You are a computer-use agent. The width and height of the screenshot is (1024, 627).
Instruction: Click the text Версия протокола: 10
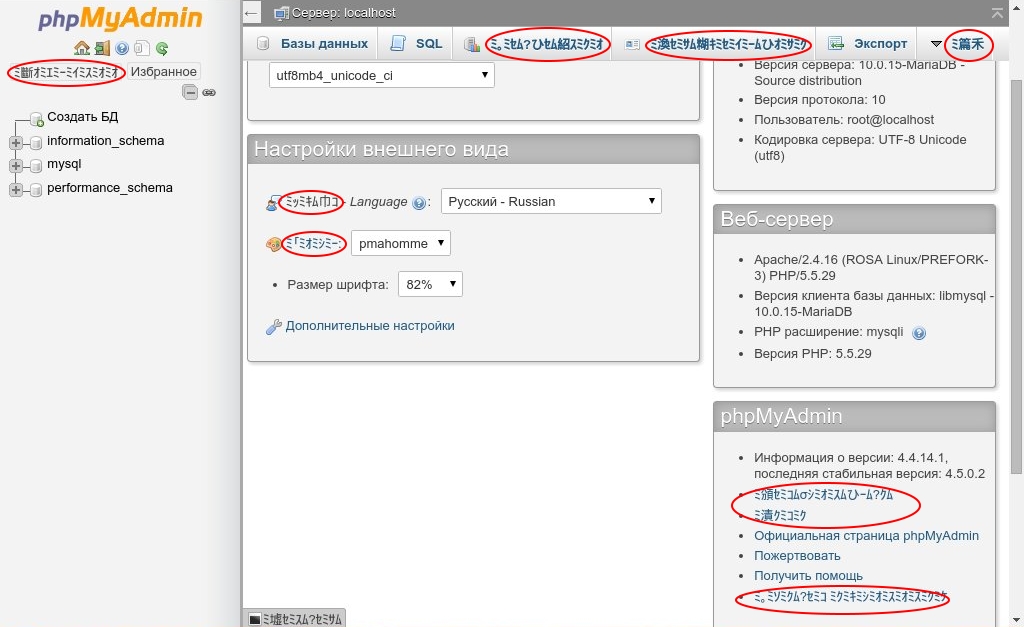coord(820,99)
